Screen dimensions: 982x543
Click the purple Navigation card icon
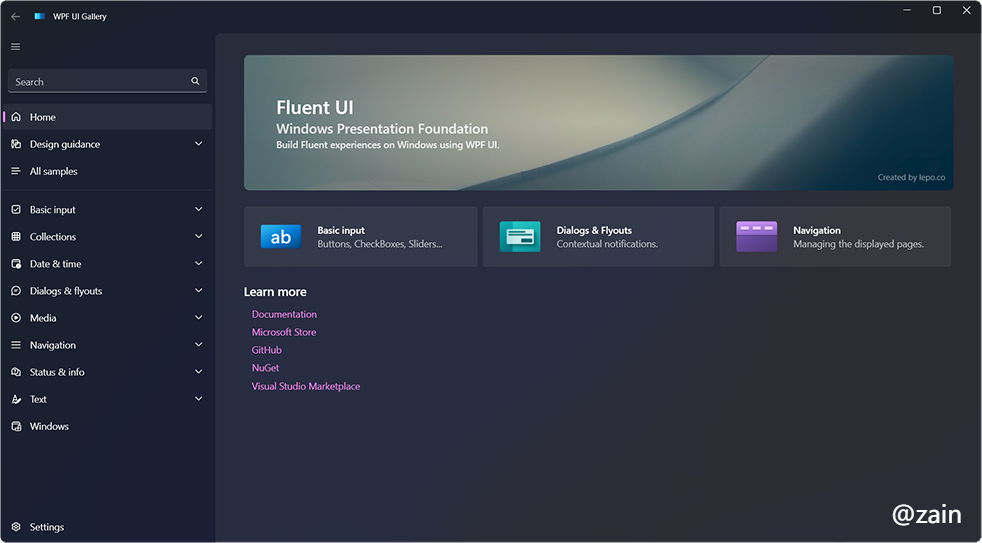click(757, 237)
